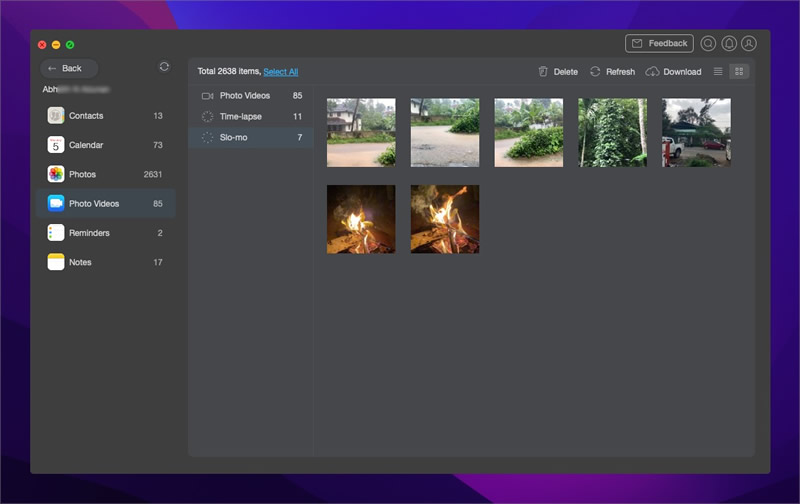800x504 pixels.
Task: Select the Time-lapse album
Action: [251, 116]
